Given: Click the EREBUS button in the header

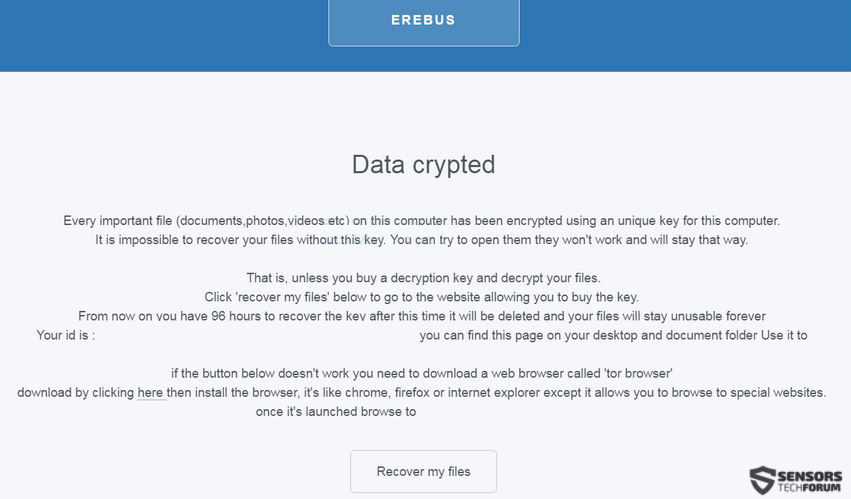Looking at the screenshot, I should 423,22.
